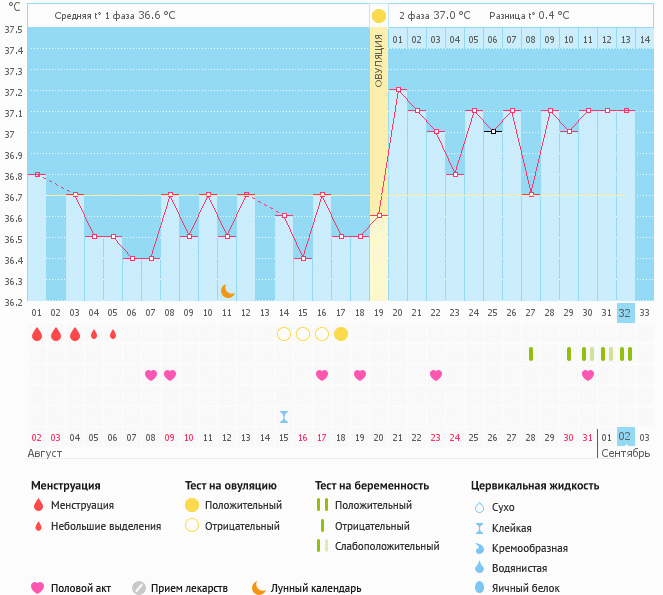Click the sticky cervical fluid icon on day 15
The width and height of the screenshot is (663, 595).
click(284, 416)
